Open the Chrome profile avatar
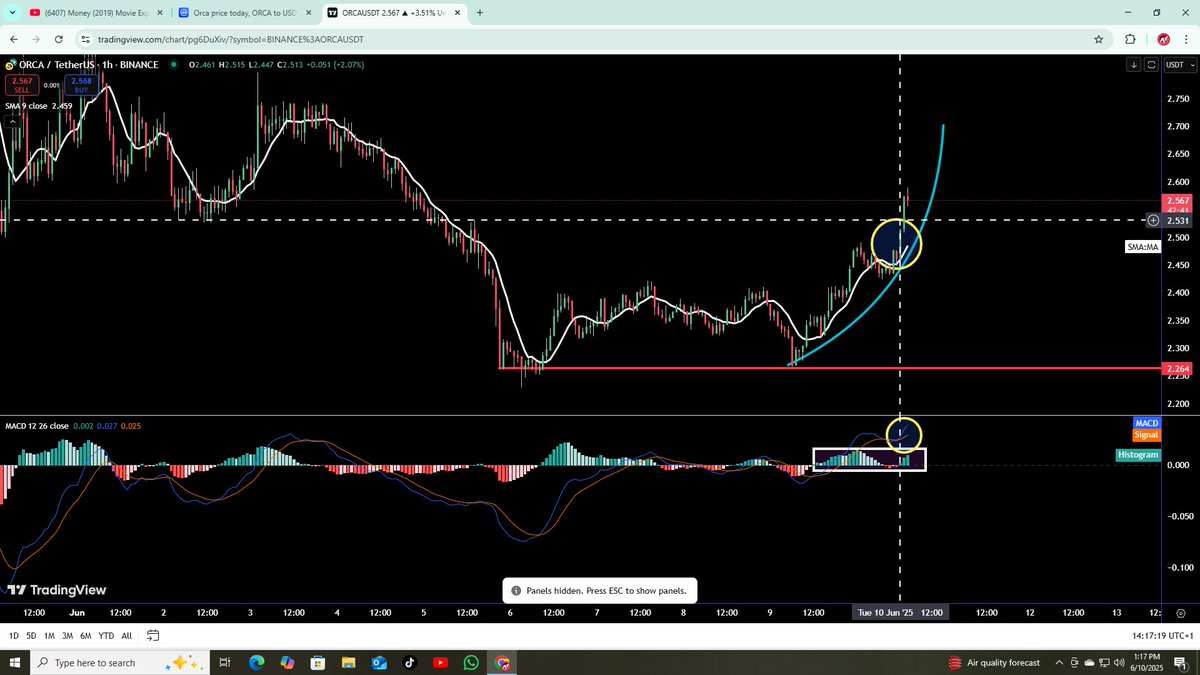Viewport: 1200px width, 675px height. click(1163, 39)
